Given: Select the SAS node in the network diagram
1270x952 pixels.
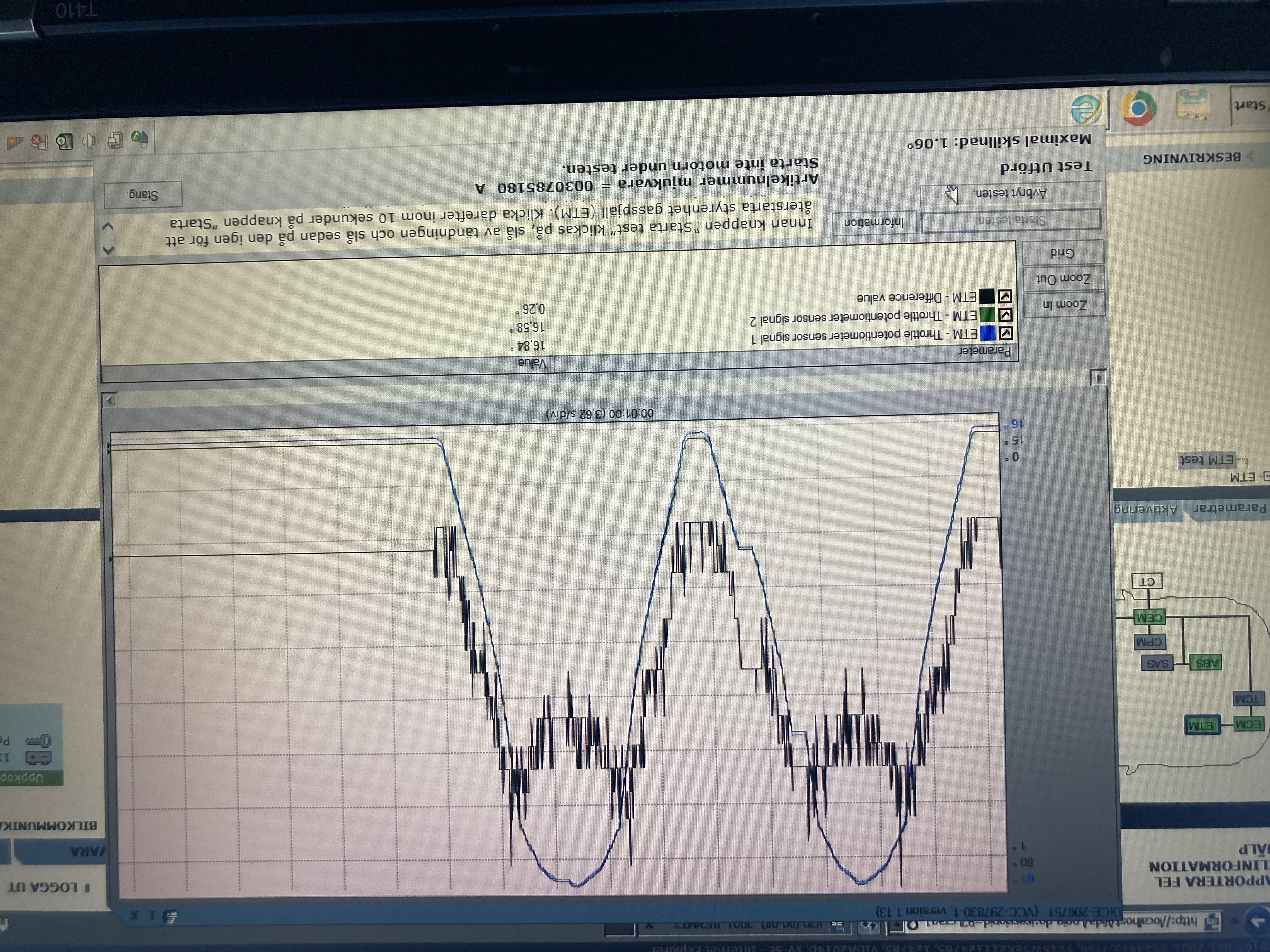Looking at the screenshot, I should point(1157,663).
